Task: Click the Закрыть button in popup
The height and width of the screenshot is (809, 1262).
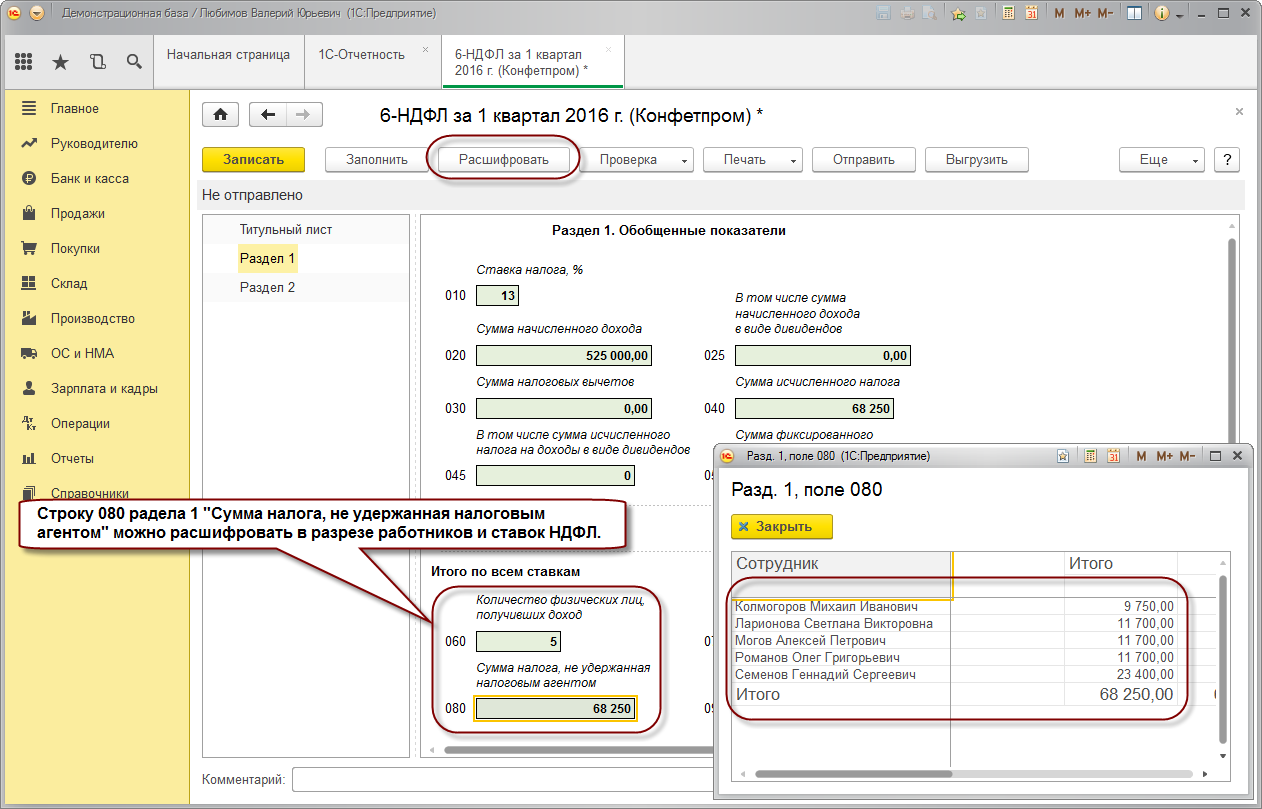Action: click(782, 527)
